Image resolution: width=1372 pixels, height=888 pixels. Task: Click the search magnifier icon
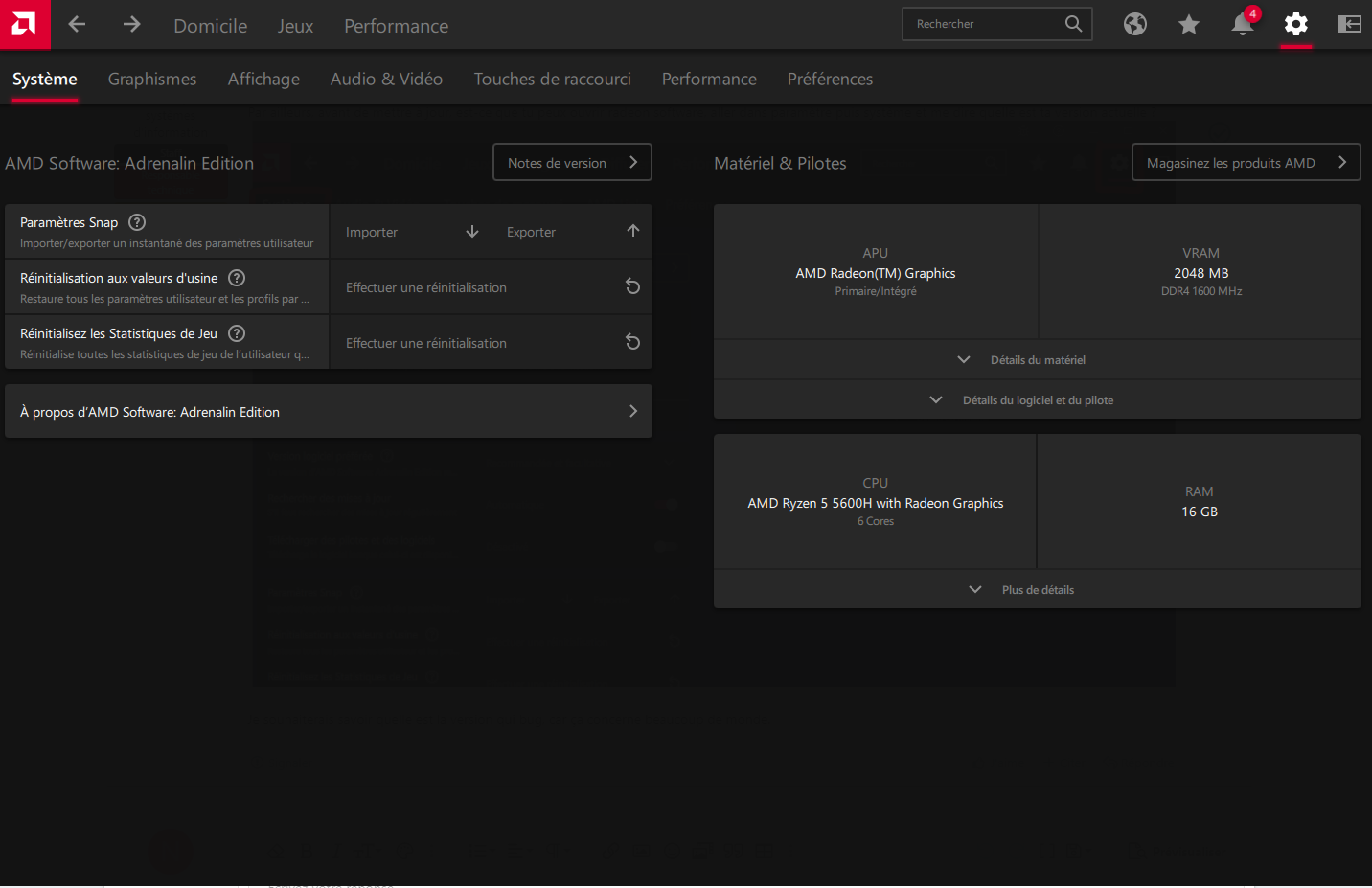(x=1074, y=24)
